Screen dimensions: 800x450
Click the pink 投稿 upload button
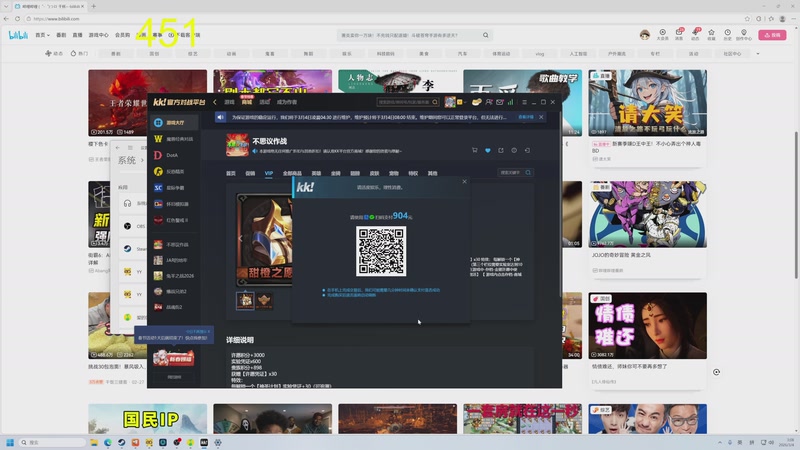[772, 35]
